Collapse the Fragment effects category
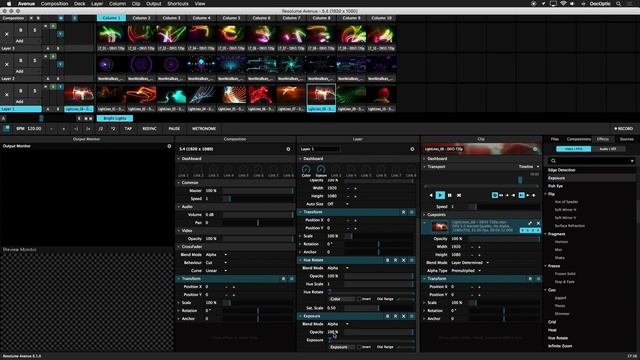640x360 pixels. 546,234
